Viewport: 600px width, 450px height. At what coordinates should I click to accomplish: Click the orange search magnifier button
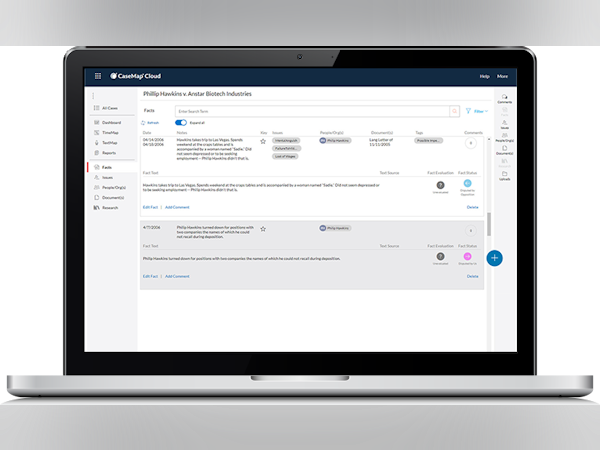tap(455, 111)
